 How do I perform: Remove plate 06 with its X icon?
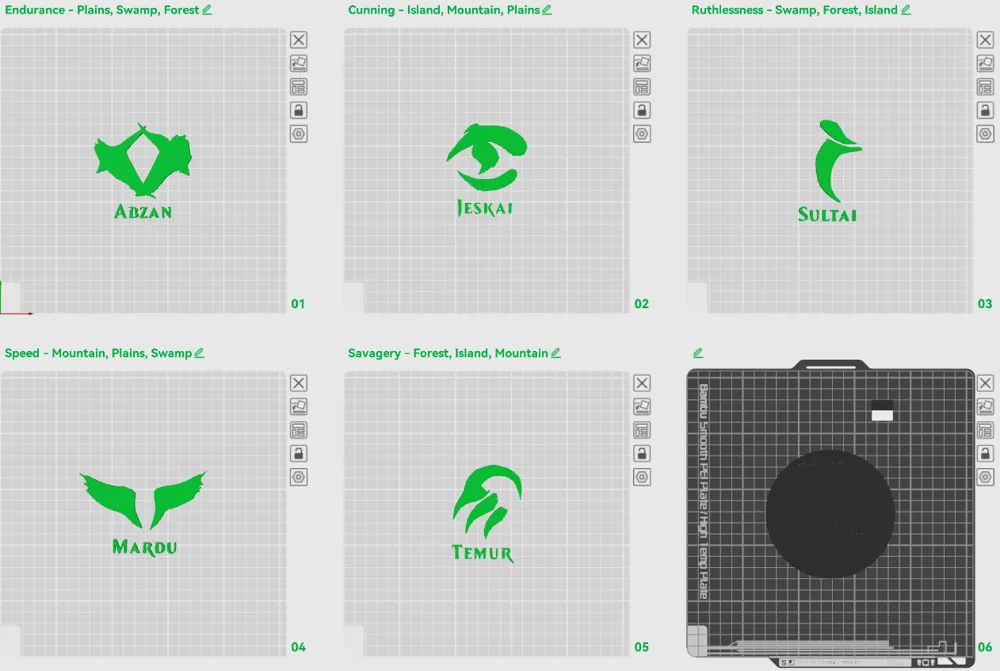click(985, 383)
